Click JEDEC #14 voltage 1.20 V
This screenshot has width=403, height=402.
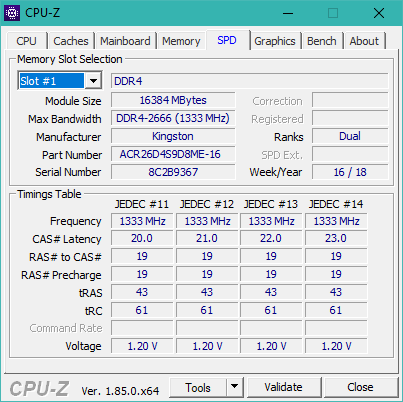point(336,346)
